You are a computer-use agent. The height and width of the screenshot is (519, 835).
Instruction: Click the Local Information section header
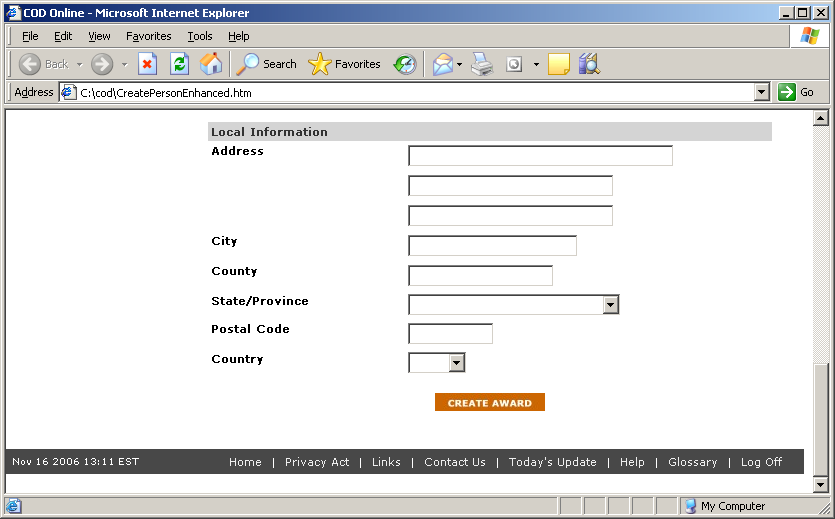(x=489, y=131)
